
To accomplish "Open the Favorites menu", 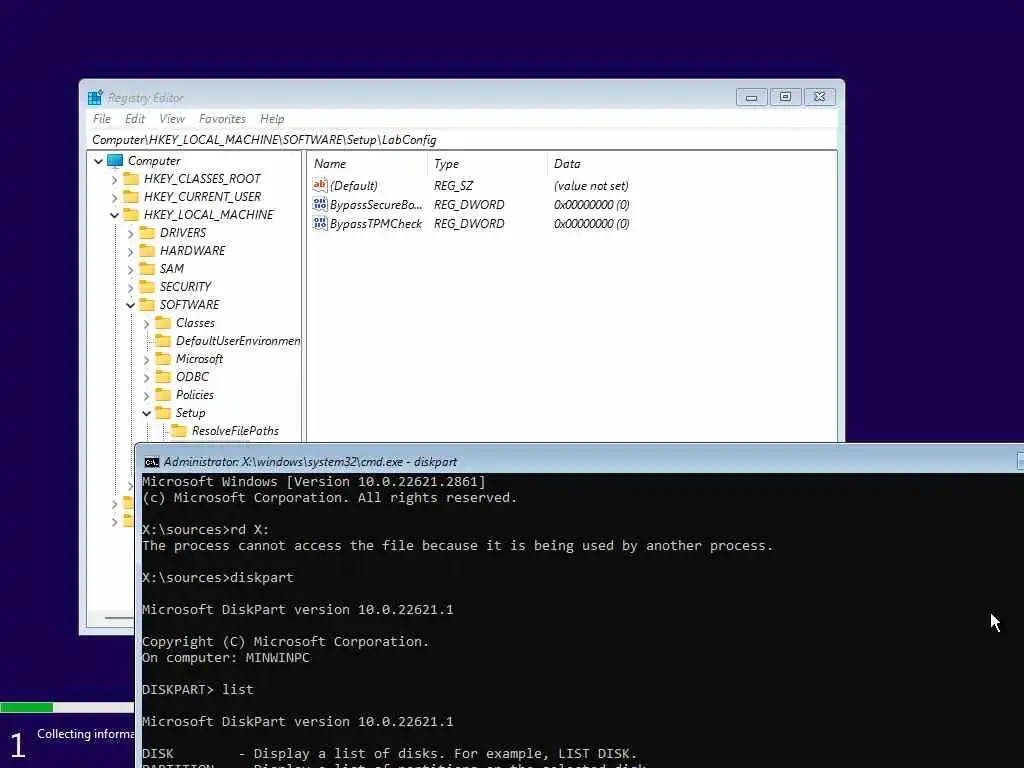I will point(222,119).
